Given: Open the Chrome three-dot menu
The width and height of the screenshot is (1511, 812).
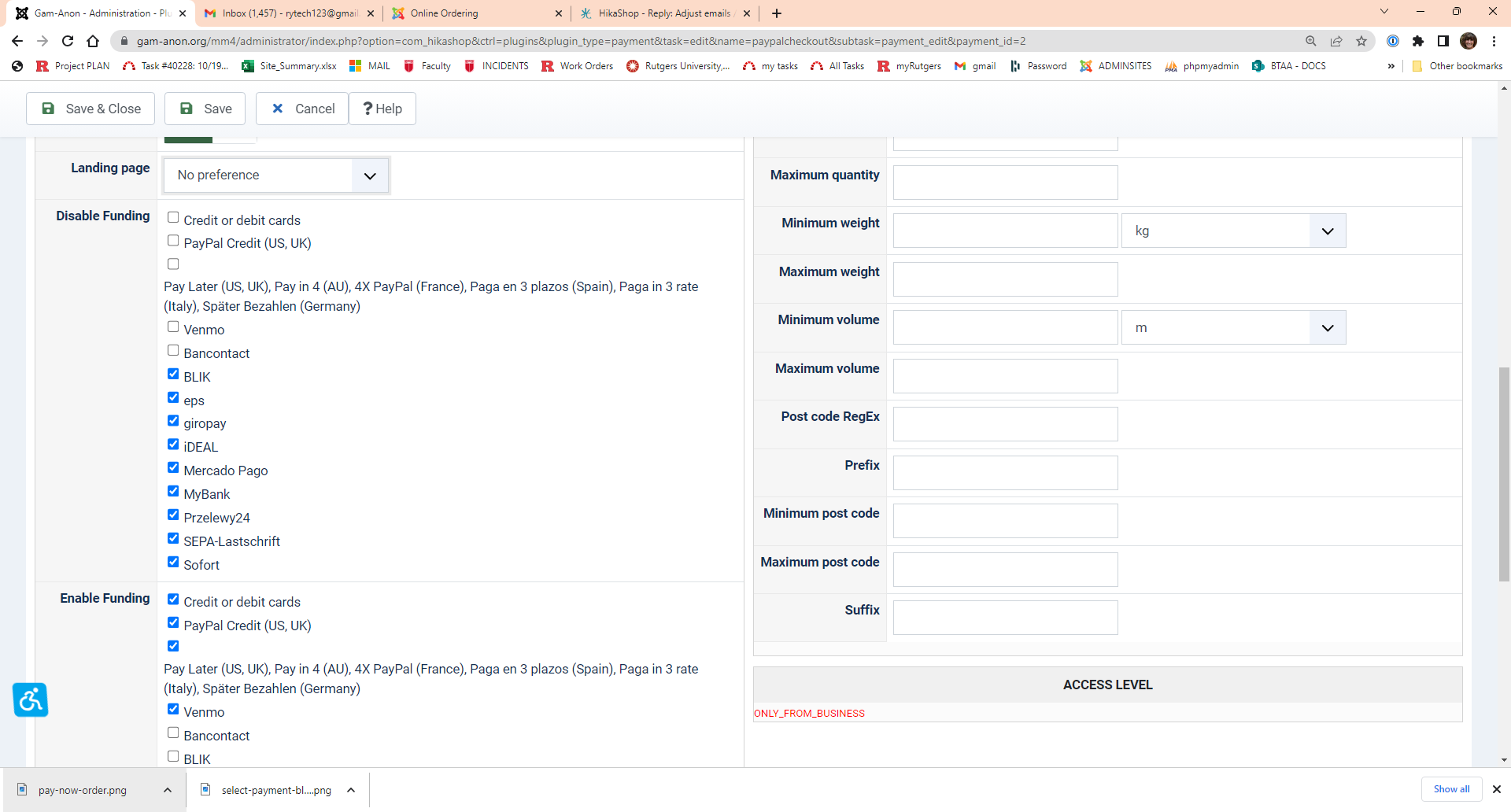Looking at the screenshot, I should click(x=1494, y=41).
